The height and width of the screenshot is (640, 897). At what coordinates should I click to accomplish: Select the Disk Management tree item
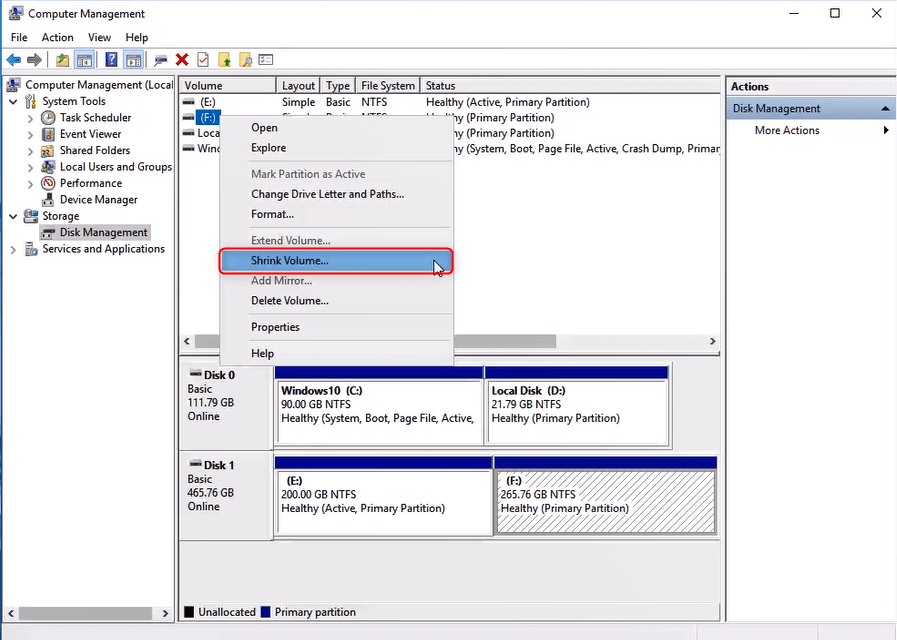[103, 232]
